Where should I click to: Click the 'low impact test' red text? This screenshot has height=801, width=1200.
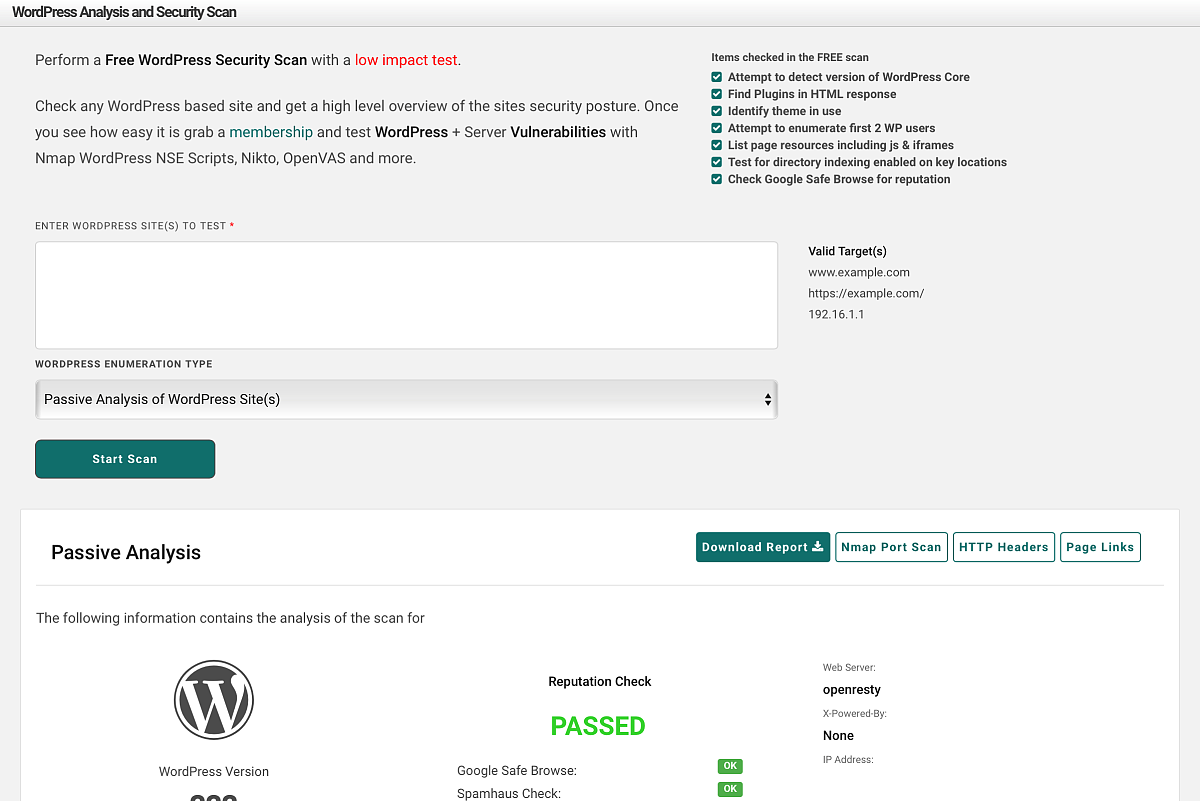pos(406,60)
